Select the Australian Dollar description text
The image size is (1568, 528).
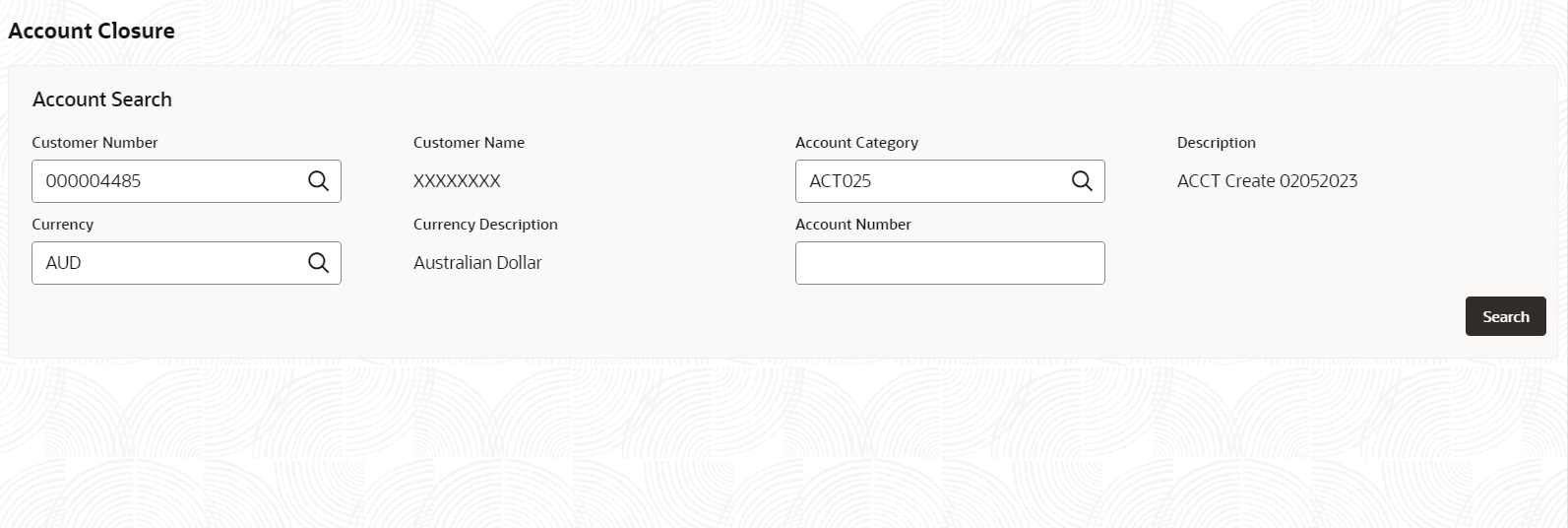[477, 263]
